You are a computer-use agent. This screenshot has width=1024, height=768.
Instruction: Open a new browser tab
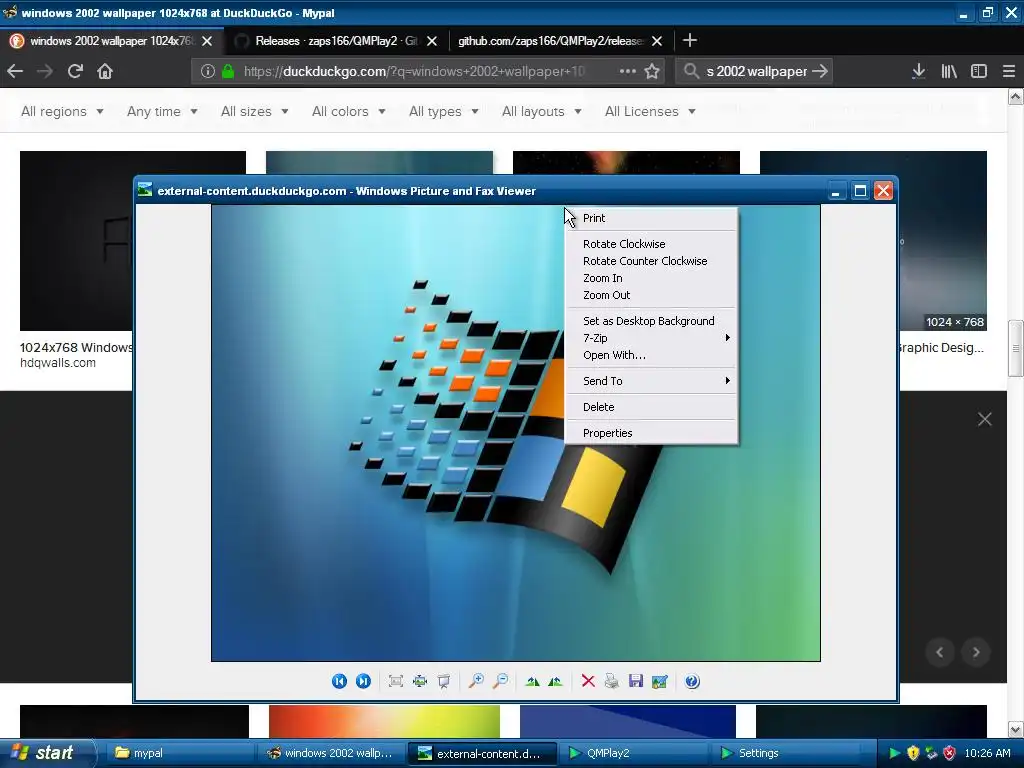690,40
